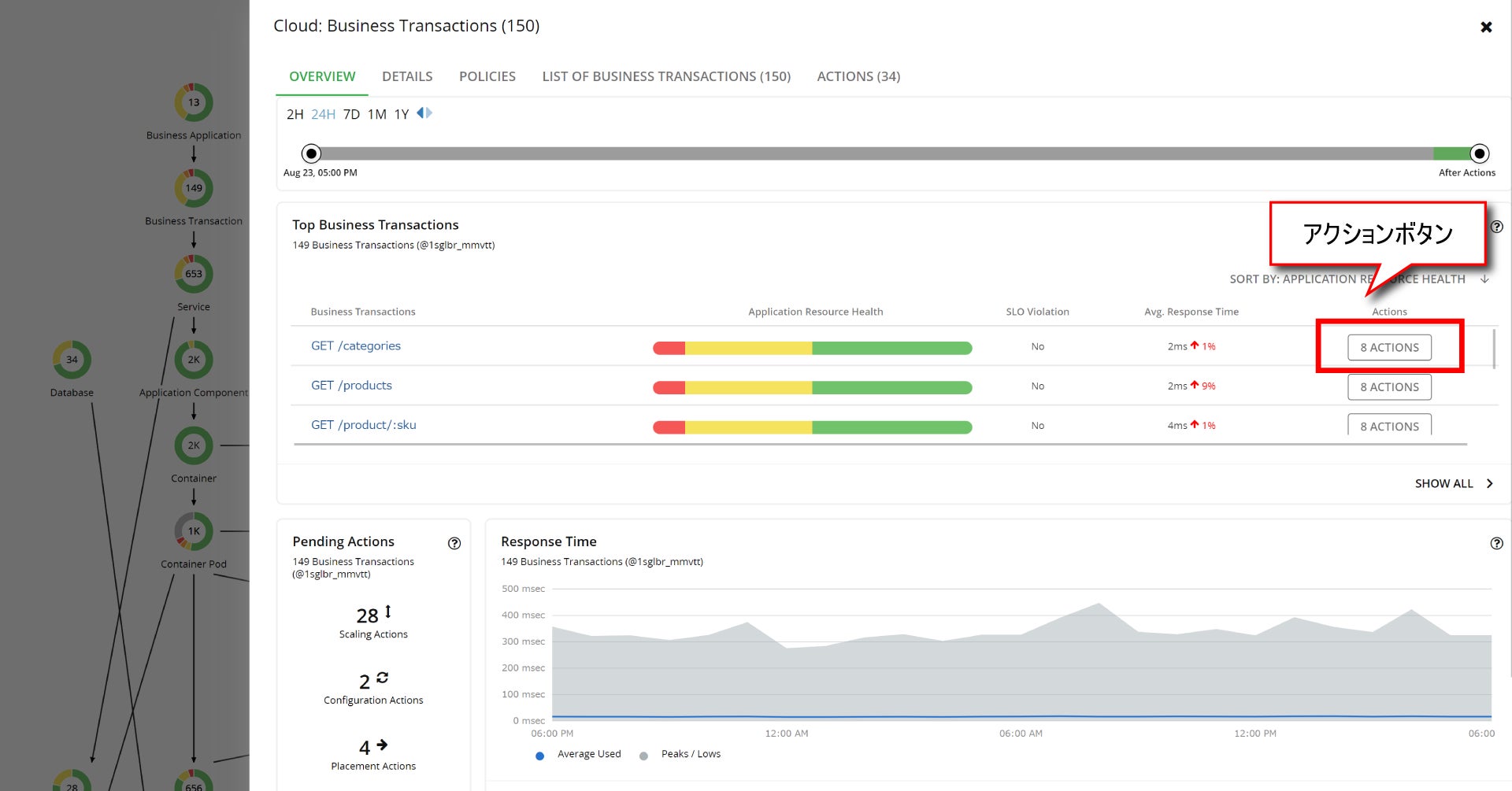
Task: Open the GET /products transaction link
Action: (x=351, y=386)
